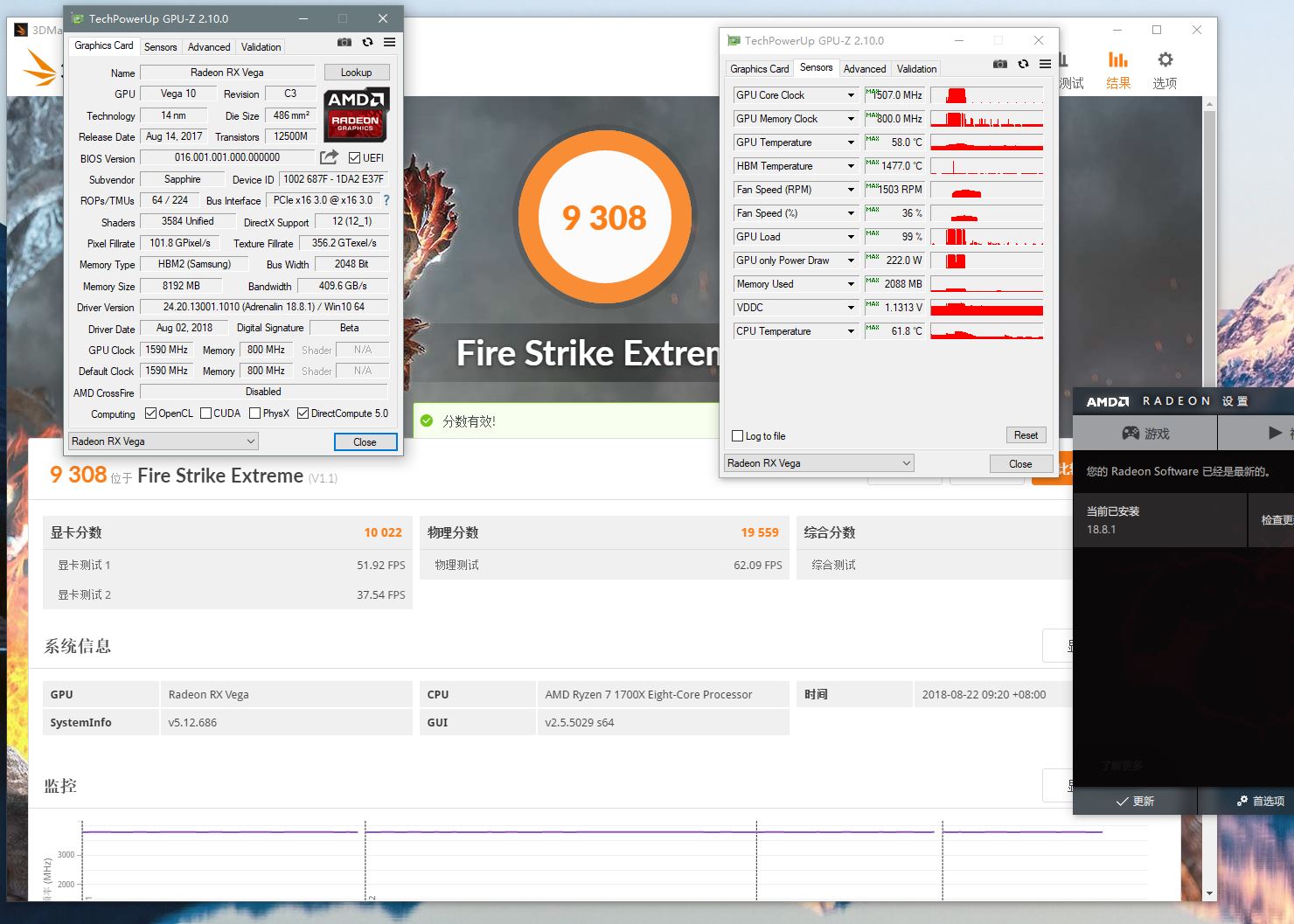Click the 3DMark orange logo
1294x924 pixels.
coord(41,67)
